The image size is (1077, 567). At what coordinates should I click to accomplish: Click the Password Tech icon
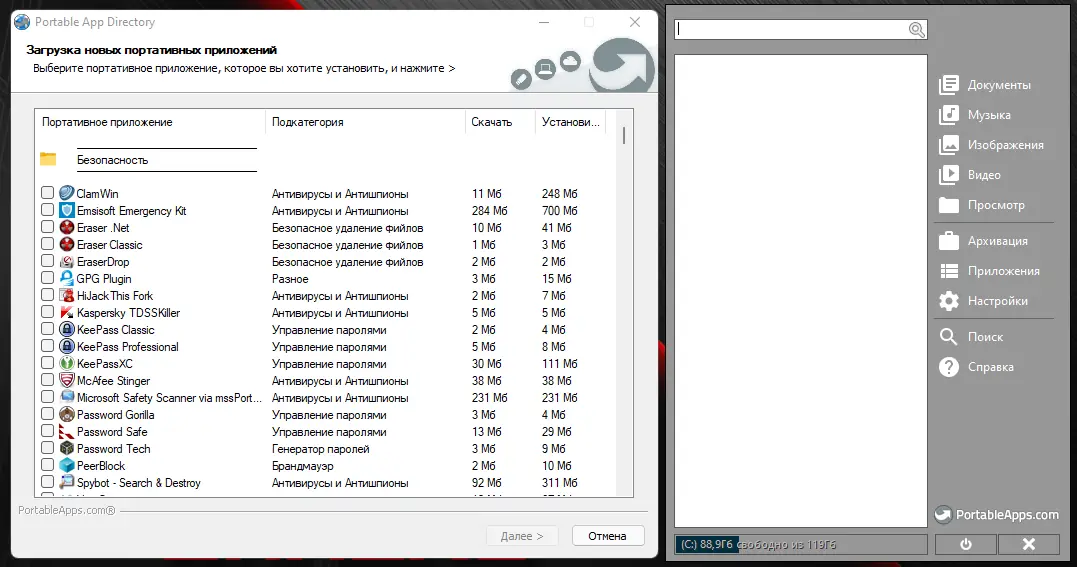click(67, 448)
